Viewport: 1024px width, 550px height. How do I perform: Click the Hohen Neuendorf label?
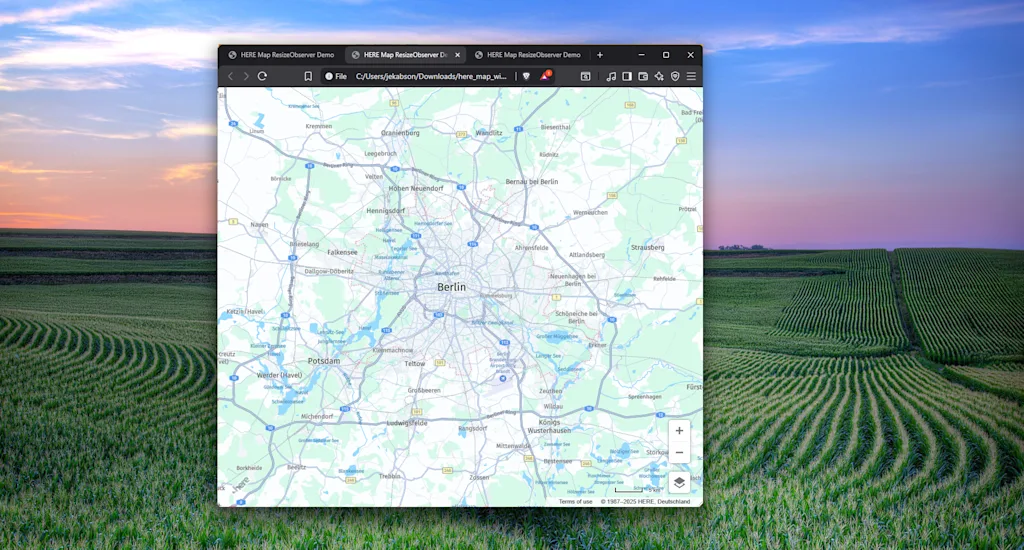pos(416,188)
